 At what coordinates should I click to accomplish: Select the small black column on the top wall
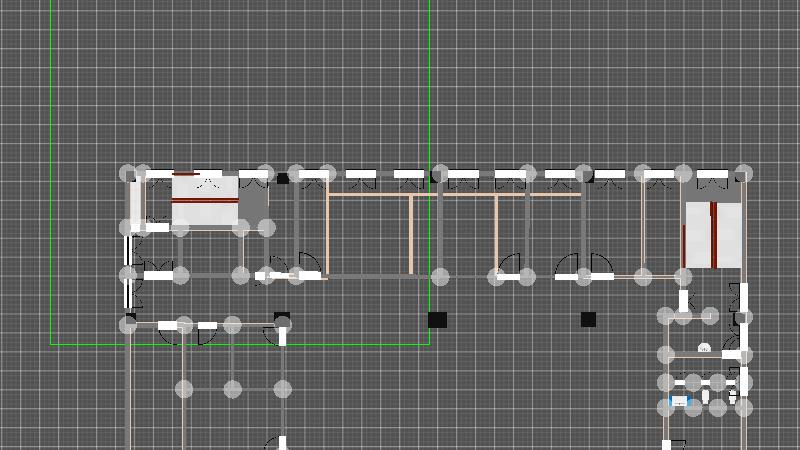point(283,179)
